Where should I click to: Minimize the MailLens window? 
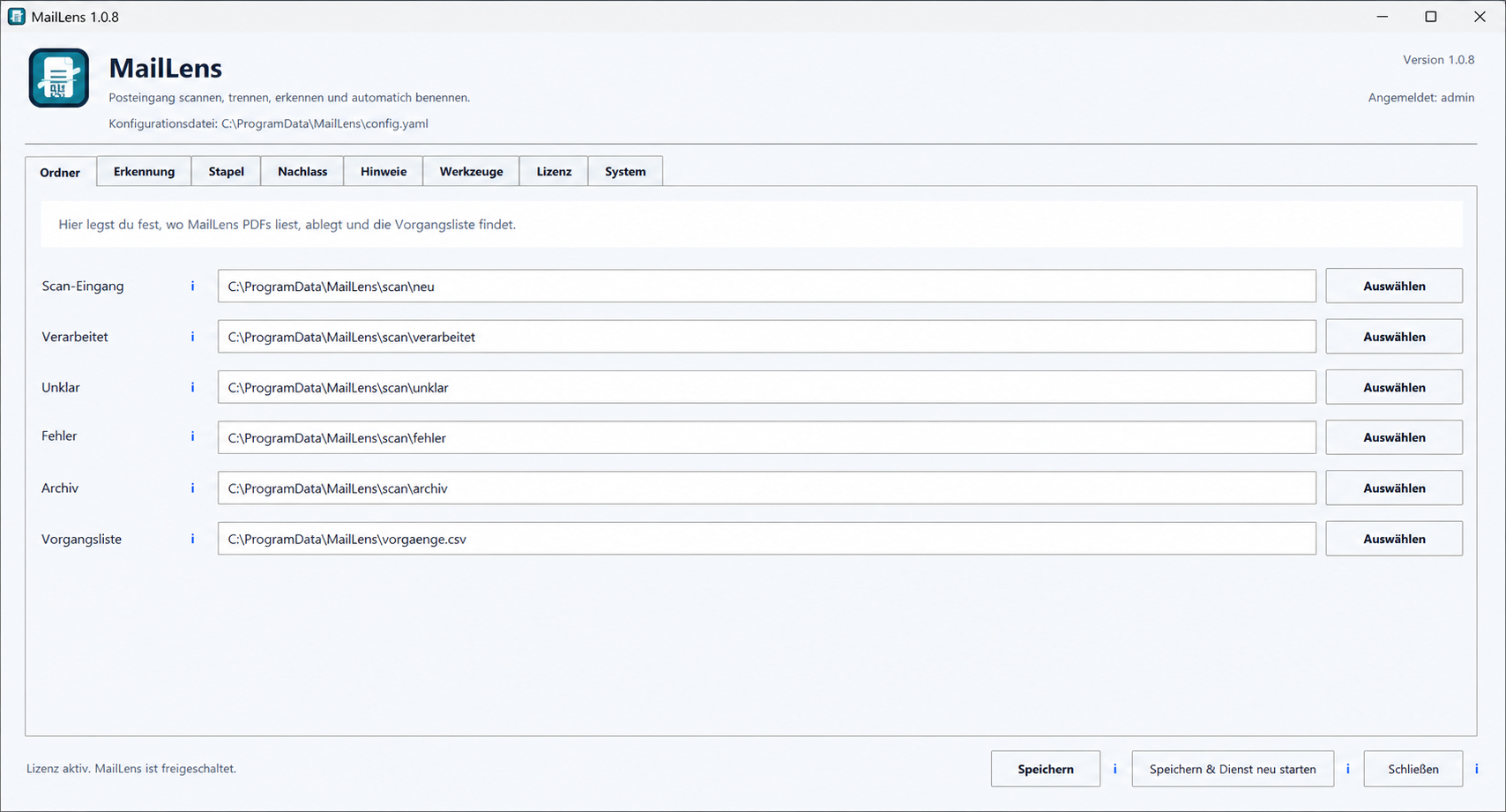(1383, 17)
